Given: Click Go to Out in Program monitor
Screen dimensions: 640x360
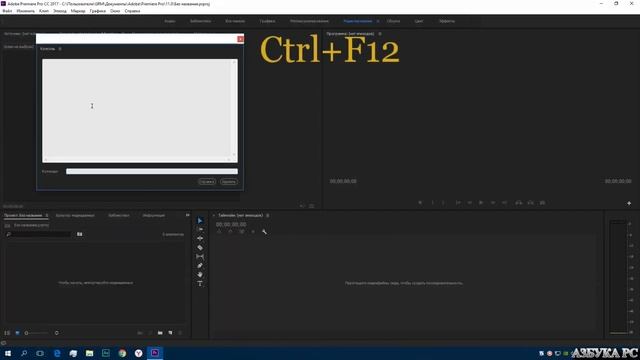Looking at the screenshot, I should [x=504, y=202].
